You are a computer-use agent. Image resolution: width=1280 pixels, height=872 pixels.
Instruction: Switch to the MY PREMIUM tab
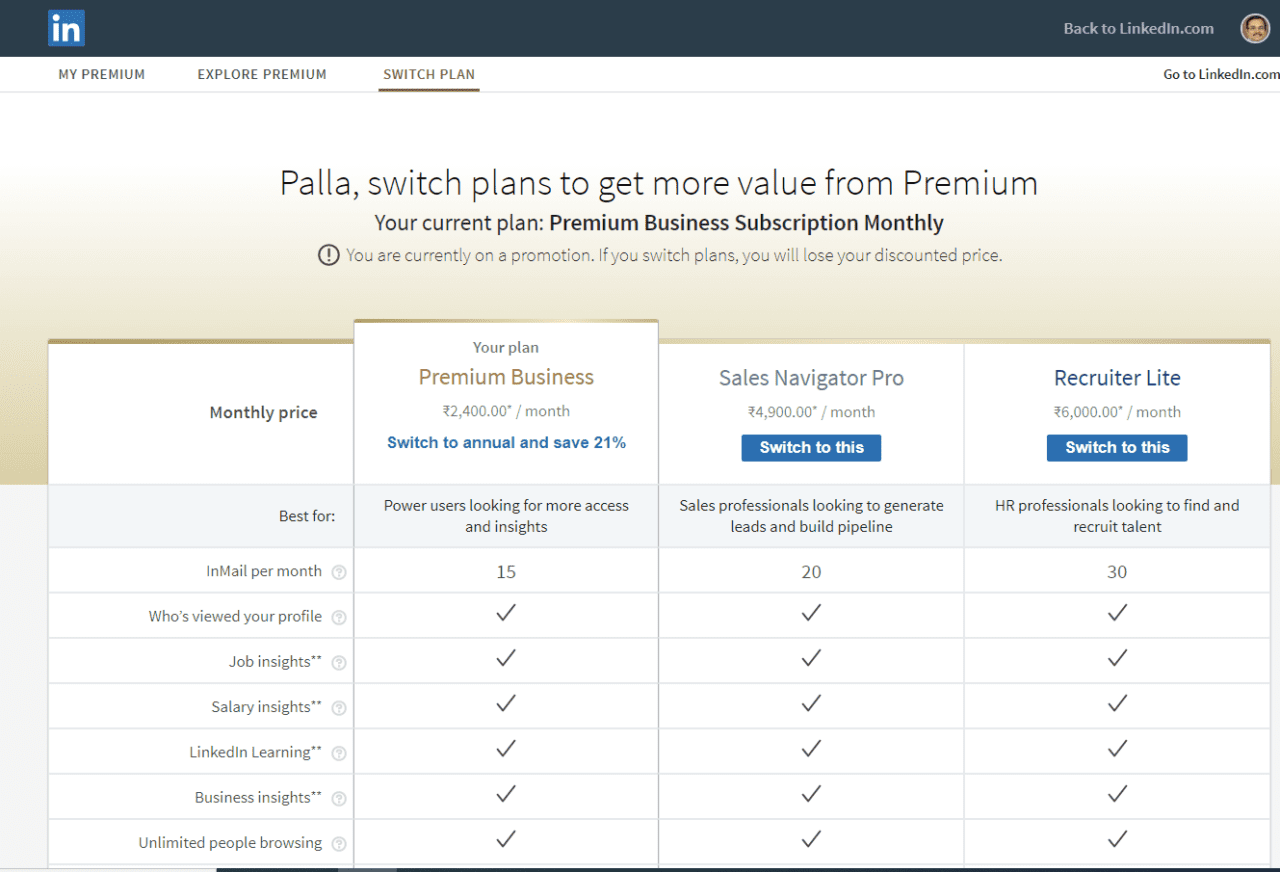tap(101, 74)
